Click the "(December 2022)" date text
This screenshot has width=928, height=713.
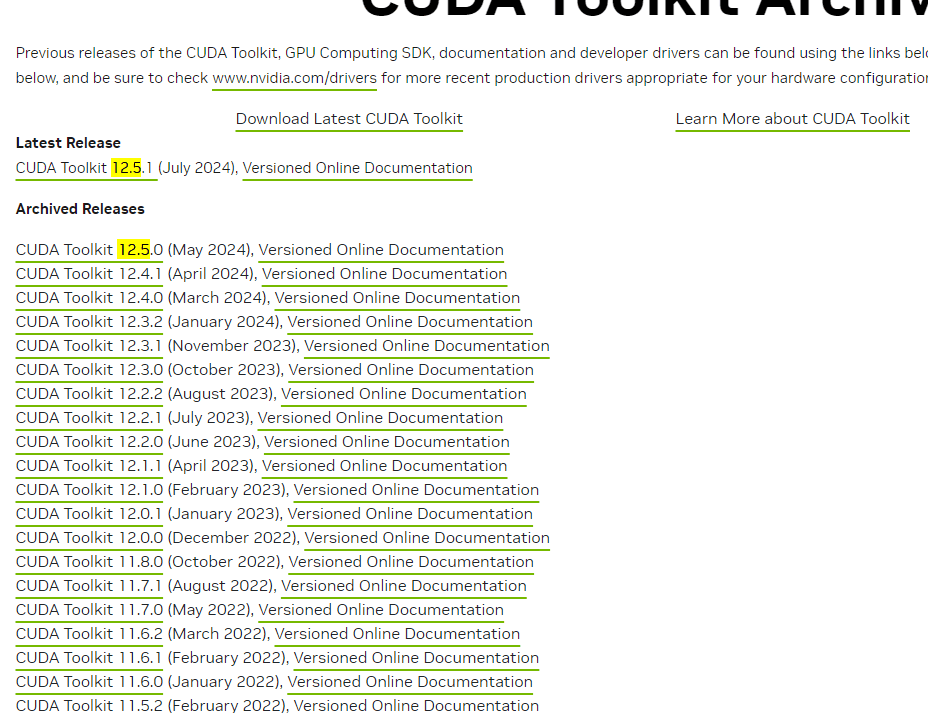point(234,537)
